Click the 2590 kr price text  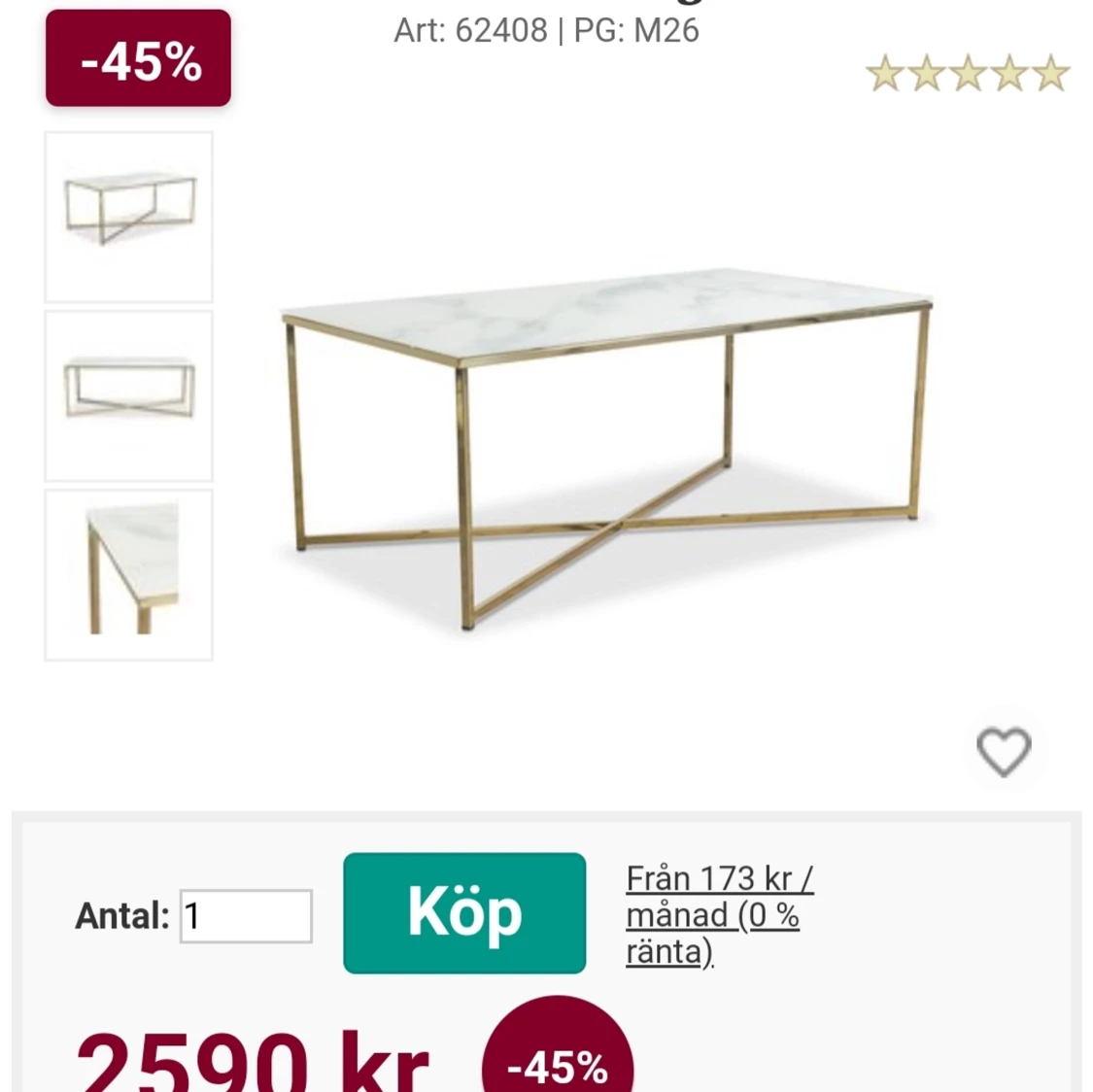[x=253, y=1063]
